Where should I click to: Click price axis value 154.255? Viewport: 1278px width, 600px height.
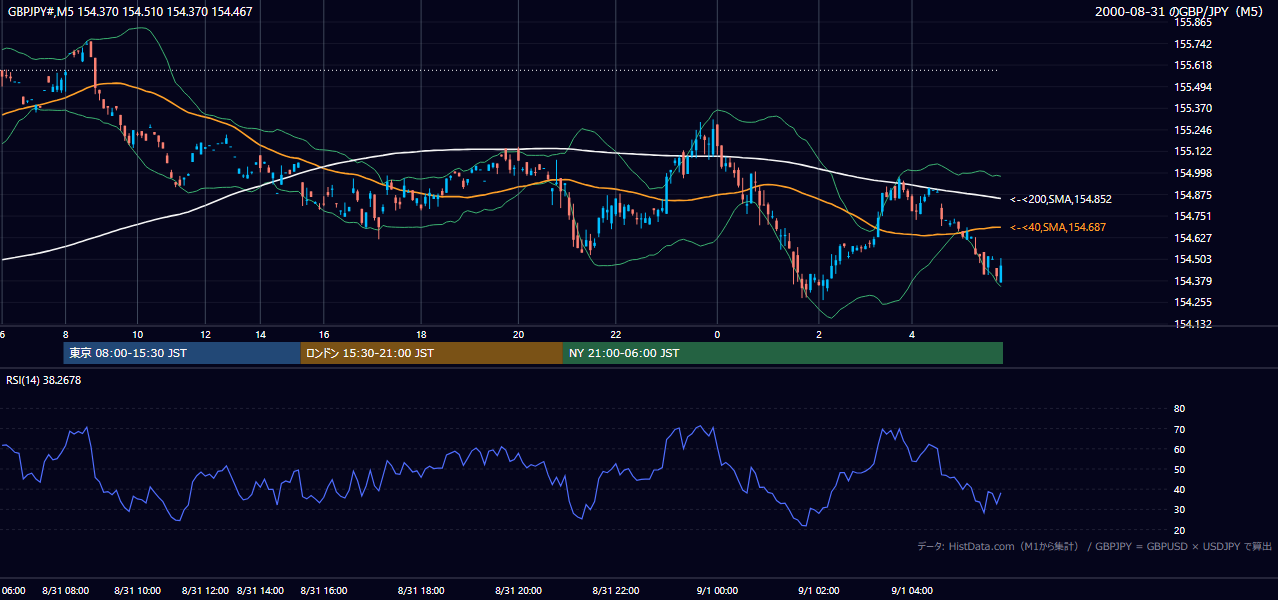(1192, 302)
